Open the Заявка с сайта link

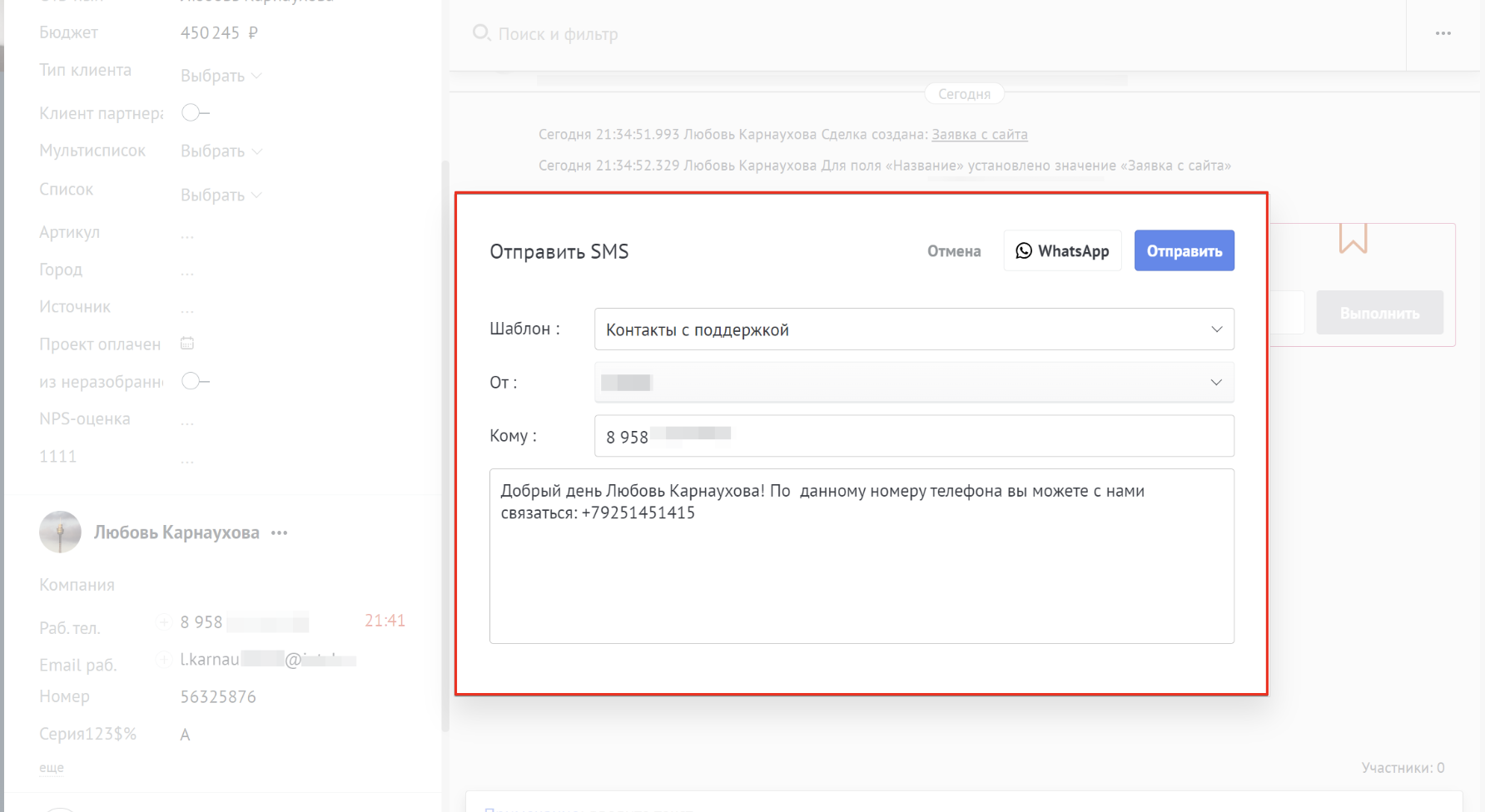(x=980, y=134)
